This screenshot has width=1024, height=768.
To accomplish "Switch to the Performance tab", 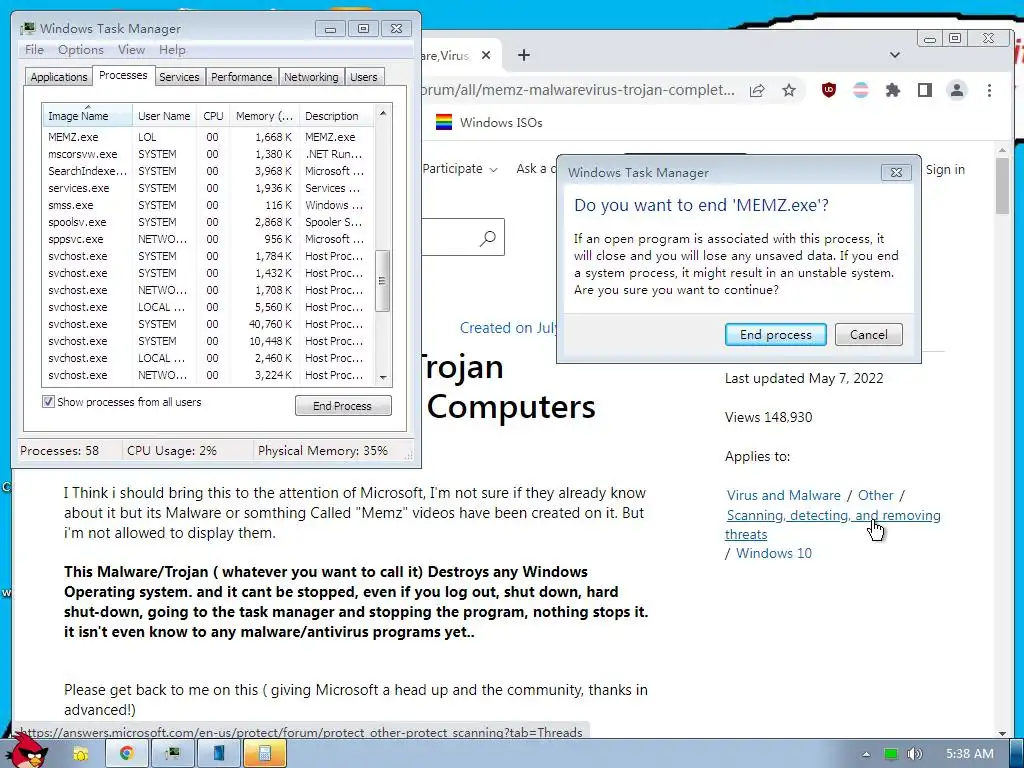I will click(242, 77).
